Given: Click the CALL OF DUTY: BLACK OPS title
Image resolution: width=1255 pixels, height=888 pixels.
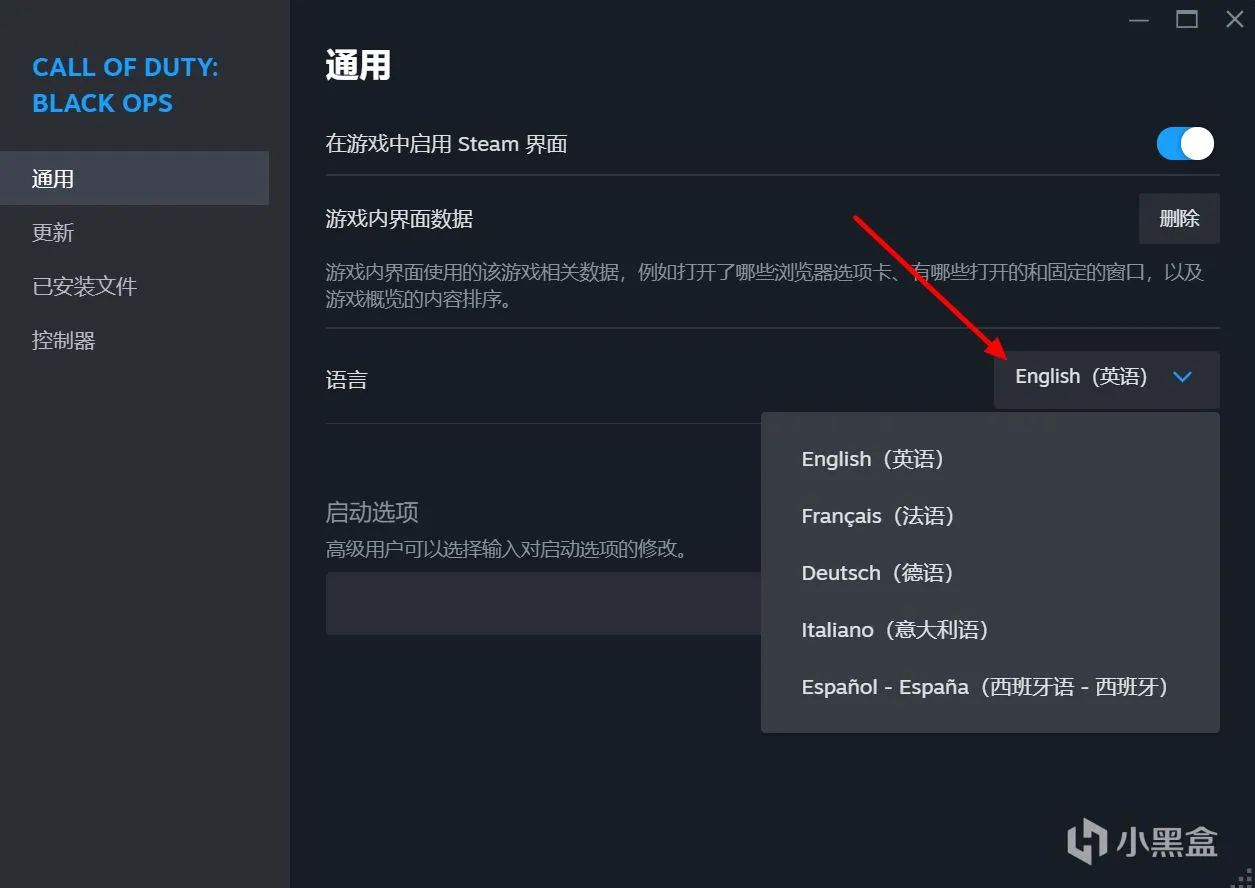Looking at the screenshot, I should (125, 85).
